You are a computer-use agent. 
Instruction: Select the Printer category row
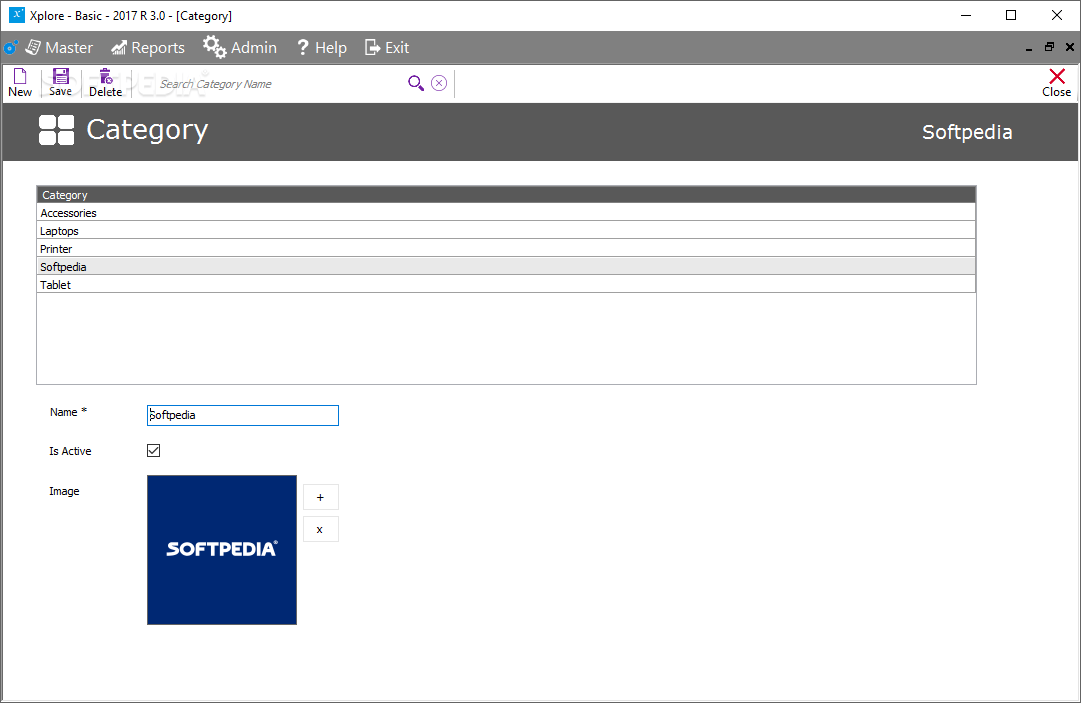(x=506, y=249)
